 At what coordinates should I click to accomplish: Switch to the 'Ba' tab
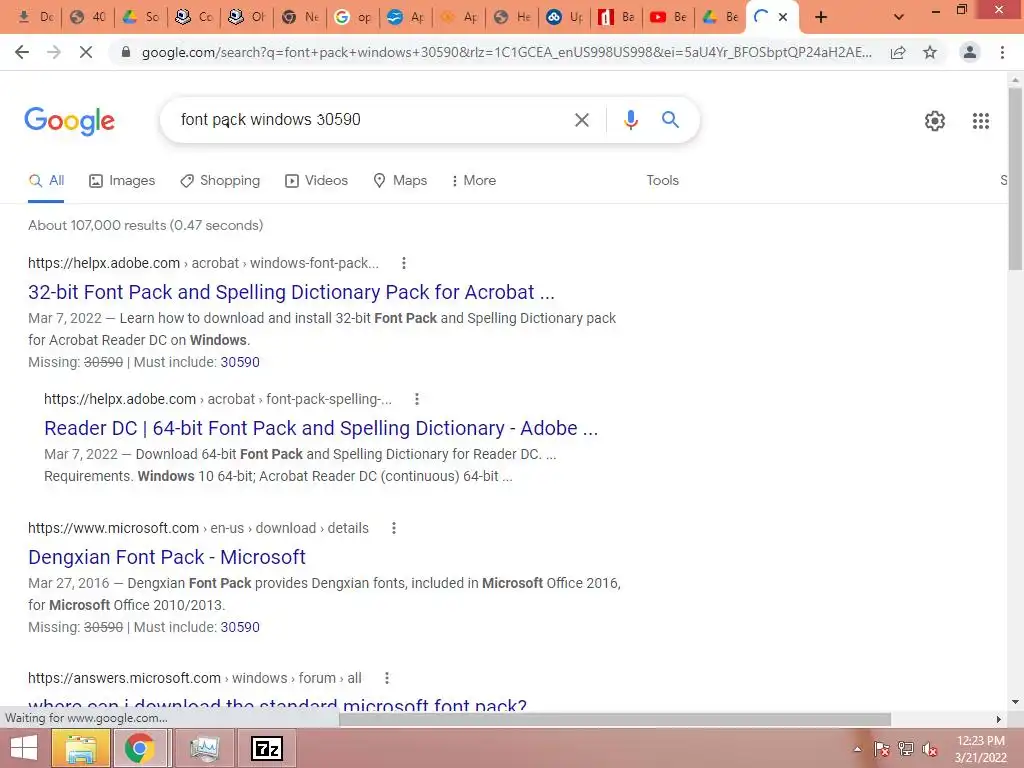coord(616,17)
